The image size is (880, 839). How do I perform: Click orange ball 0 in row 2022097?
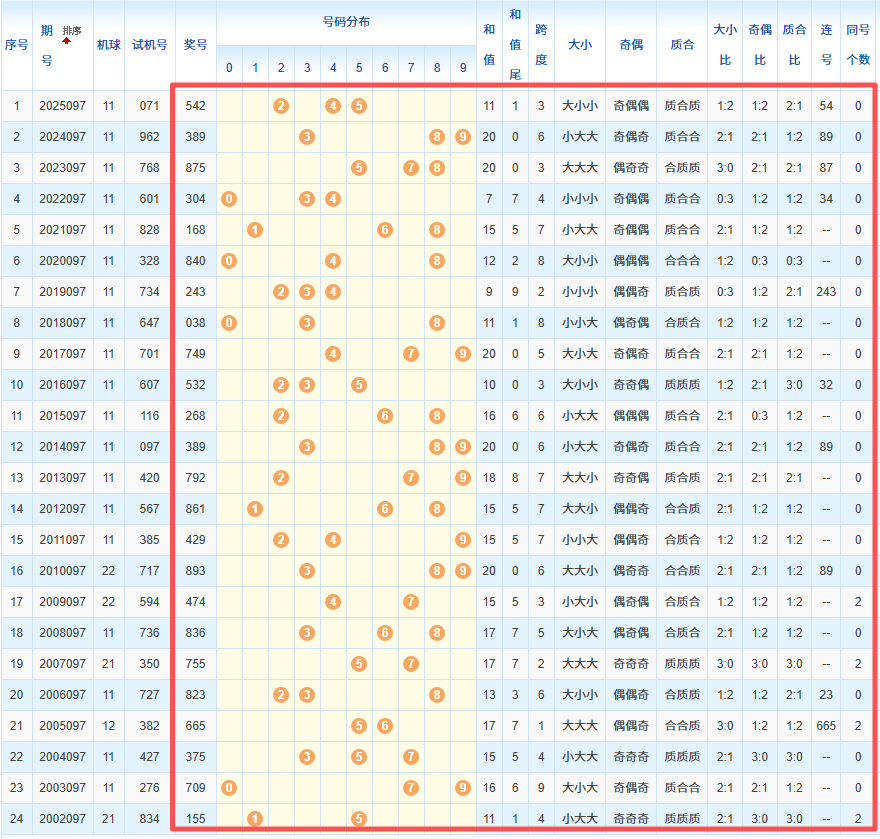pyautogui.click(x=229, y=199)
